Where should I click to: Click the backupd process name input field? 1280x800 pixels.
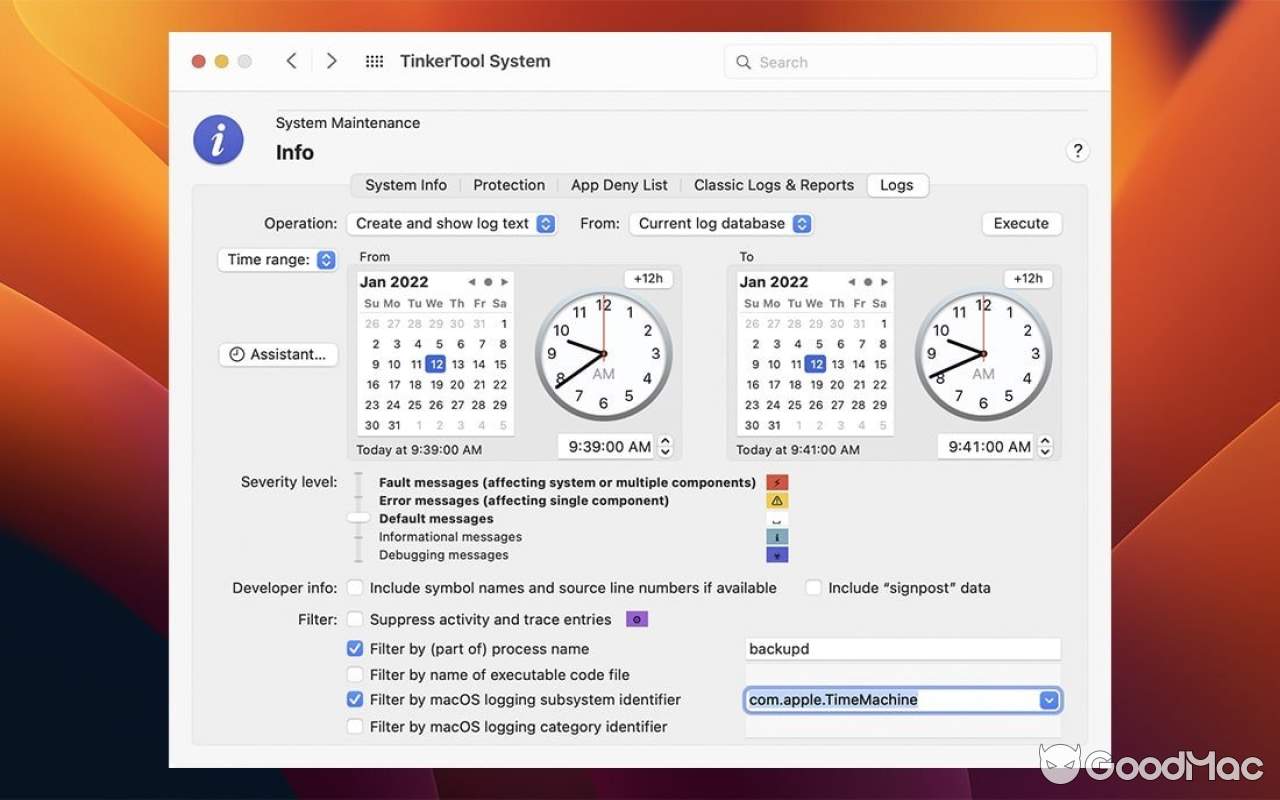tap(900, 648)
